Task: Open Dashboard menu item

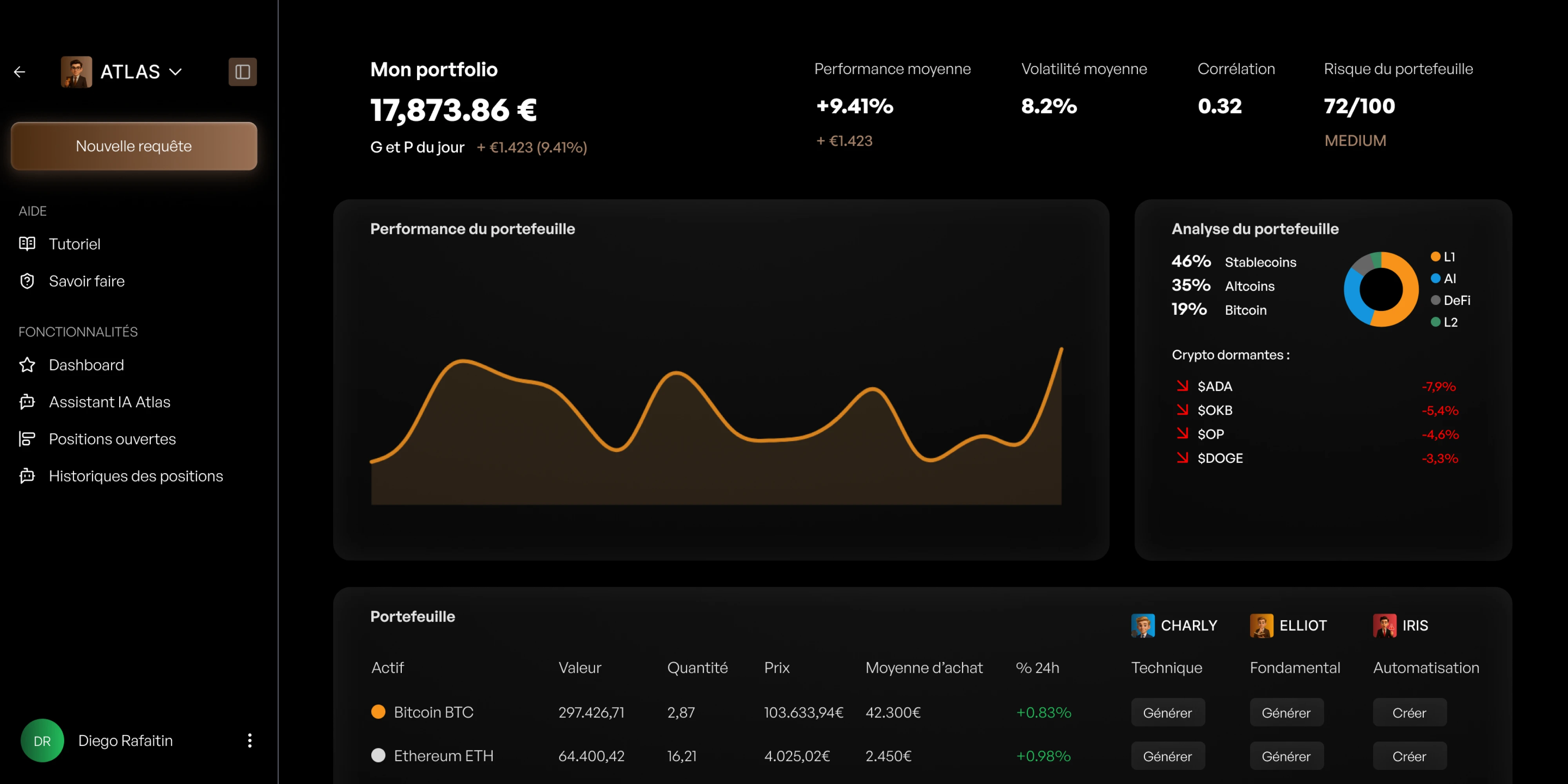Action: tap(86, 365)
